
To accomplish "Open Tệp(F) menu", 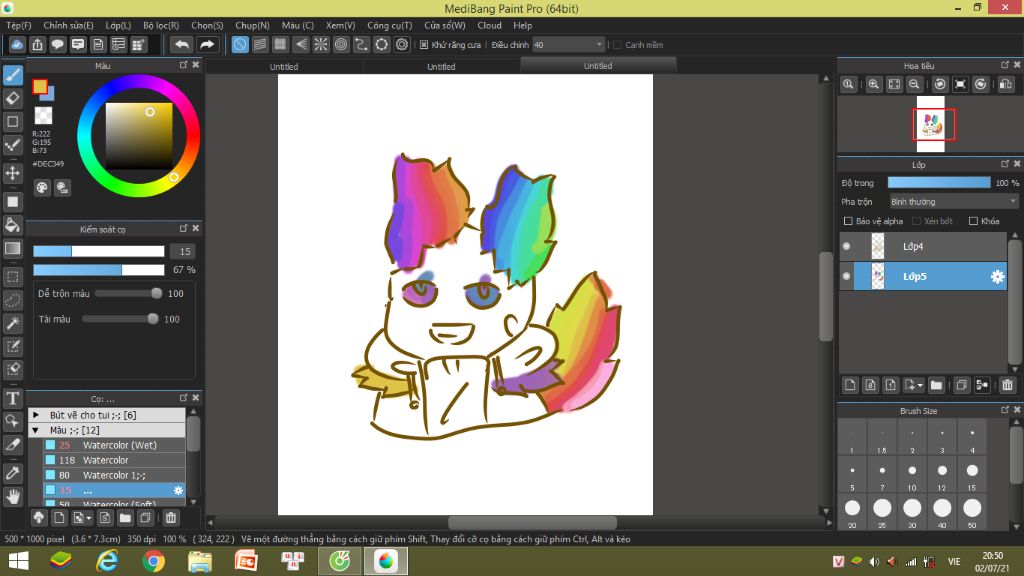I will pos(19,25).
